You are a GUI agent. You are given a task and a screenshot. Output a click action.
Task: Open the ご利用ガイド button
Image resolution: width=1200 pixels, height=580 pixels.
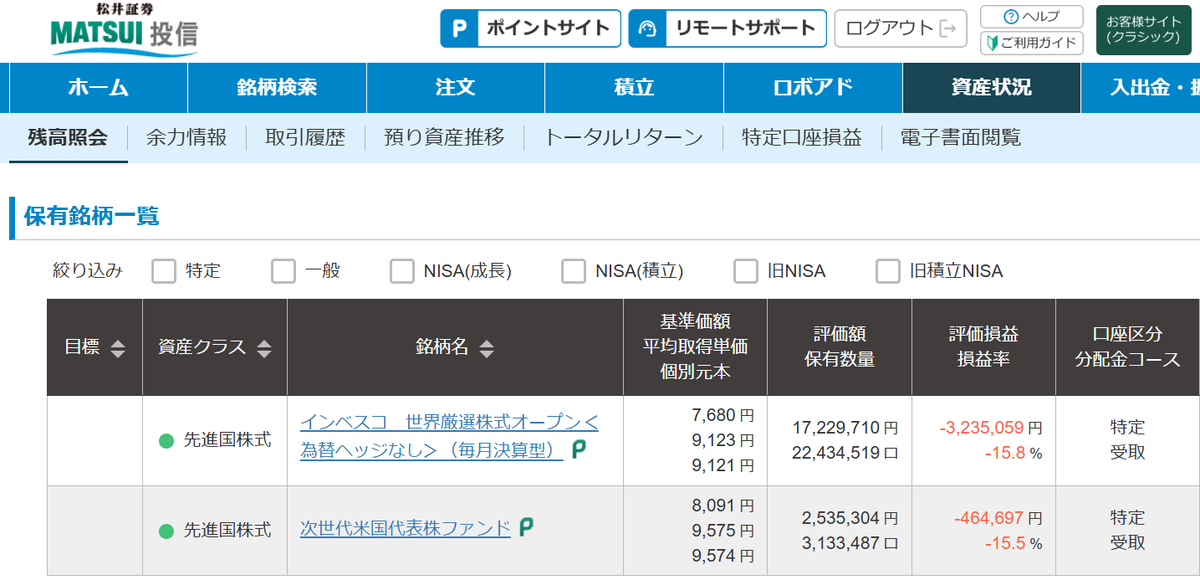coord(1032,42)
